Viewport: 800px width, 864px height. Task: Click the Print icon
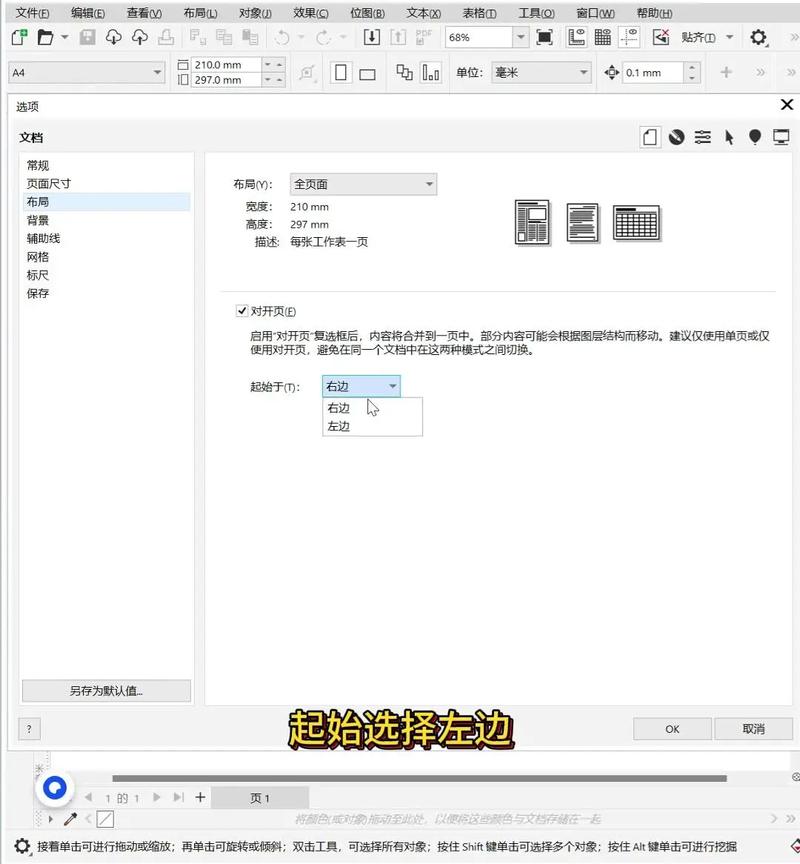click(x=163, y=37)
